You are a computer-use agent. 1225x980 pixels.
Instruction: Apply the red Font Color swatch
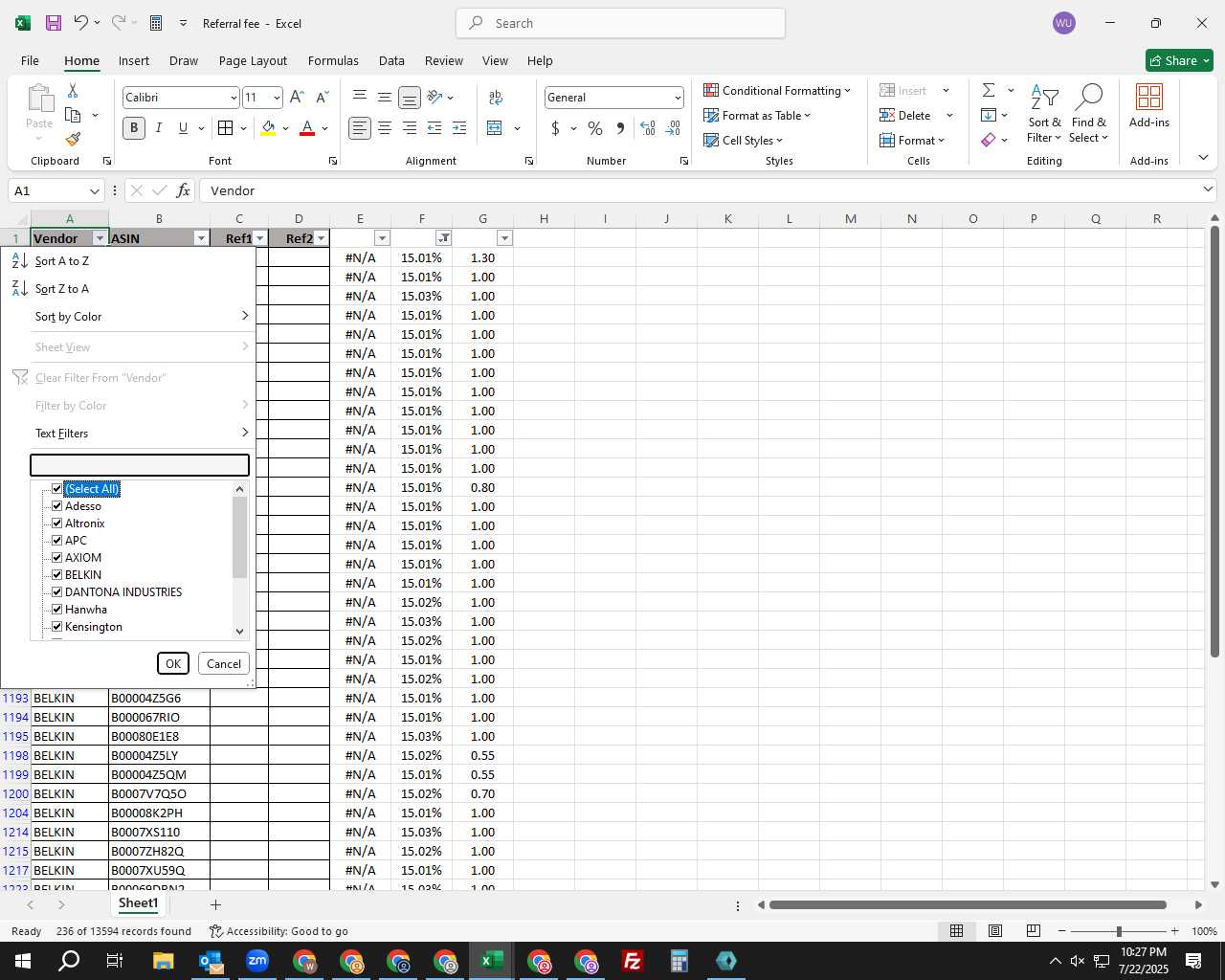307,128
